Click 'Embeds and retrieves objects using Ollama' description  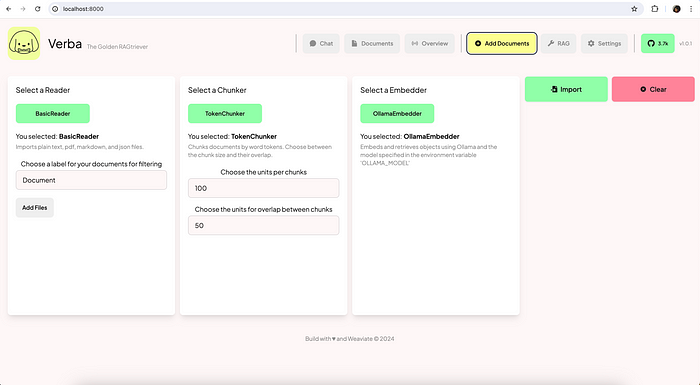click(x=429, y=155)
